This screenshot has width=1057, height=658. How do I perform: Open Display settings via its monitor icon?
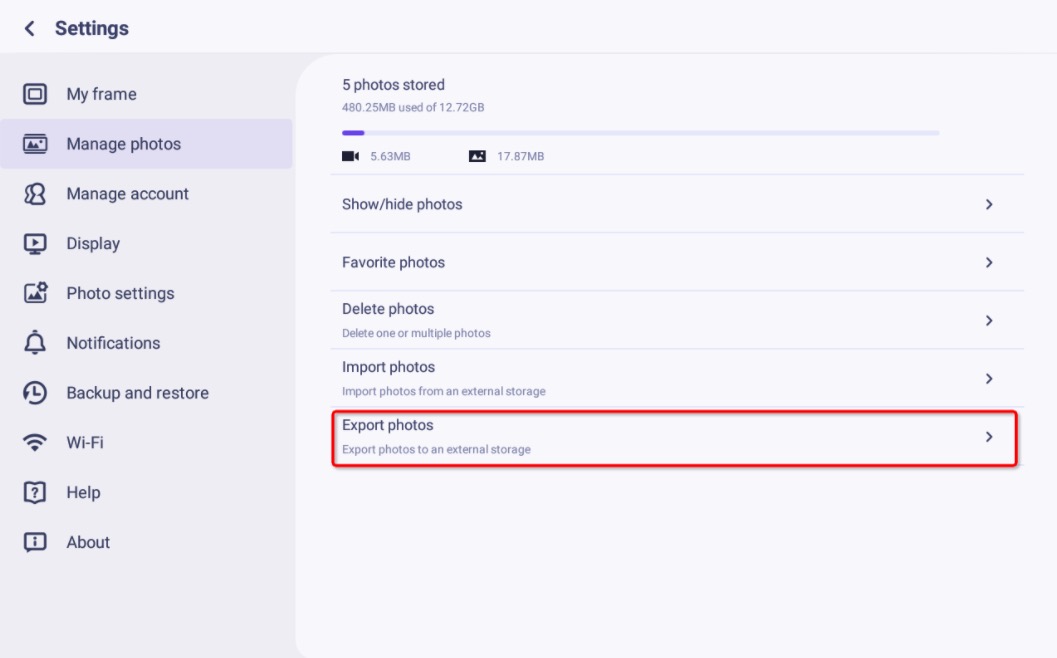point(33,243)
